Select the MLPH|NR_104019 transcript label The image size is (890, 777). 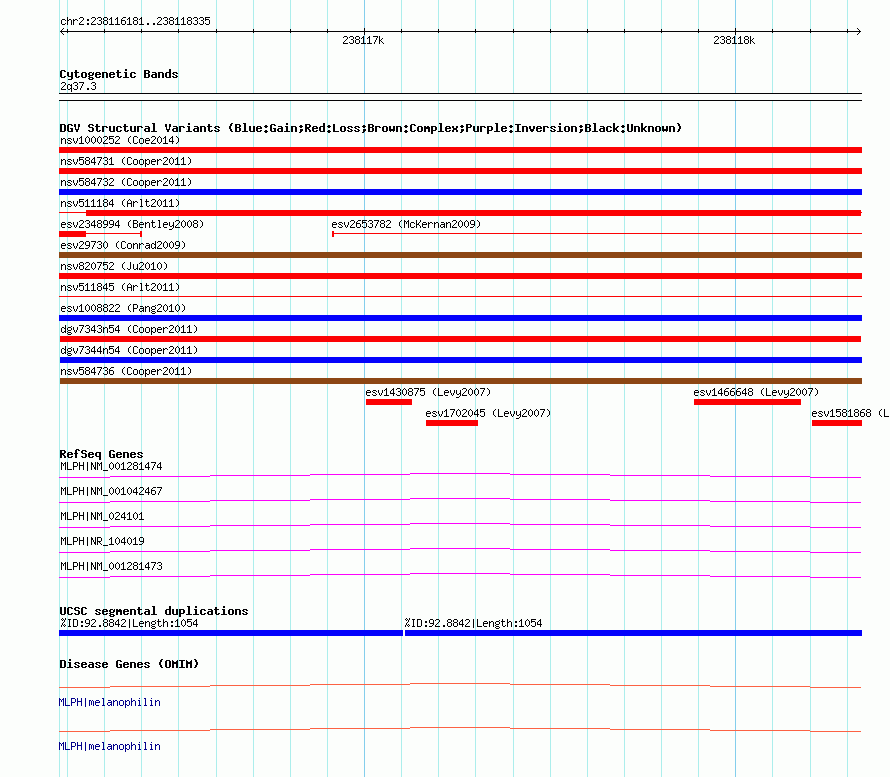pyautogui.click(x=102, y=541)
